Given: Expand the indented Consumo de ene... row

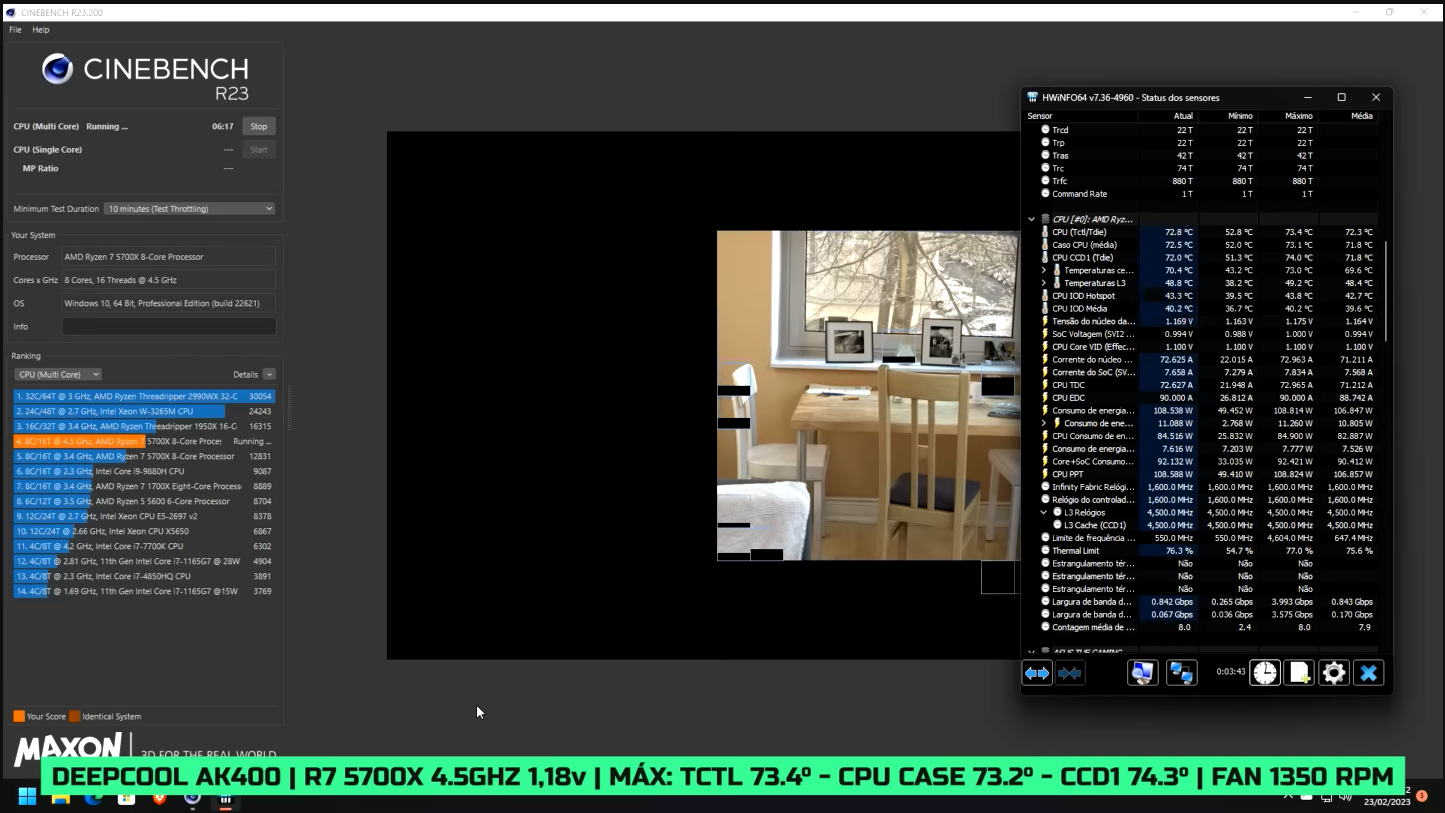Looking at the screenshot, I should pos(1044,423).
